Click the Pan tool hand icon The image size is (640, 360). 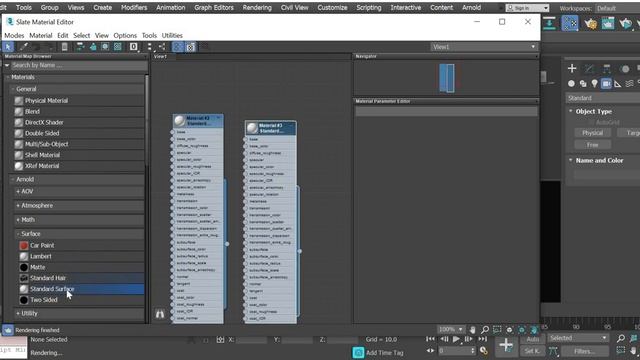472,329
